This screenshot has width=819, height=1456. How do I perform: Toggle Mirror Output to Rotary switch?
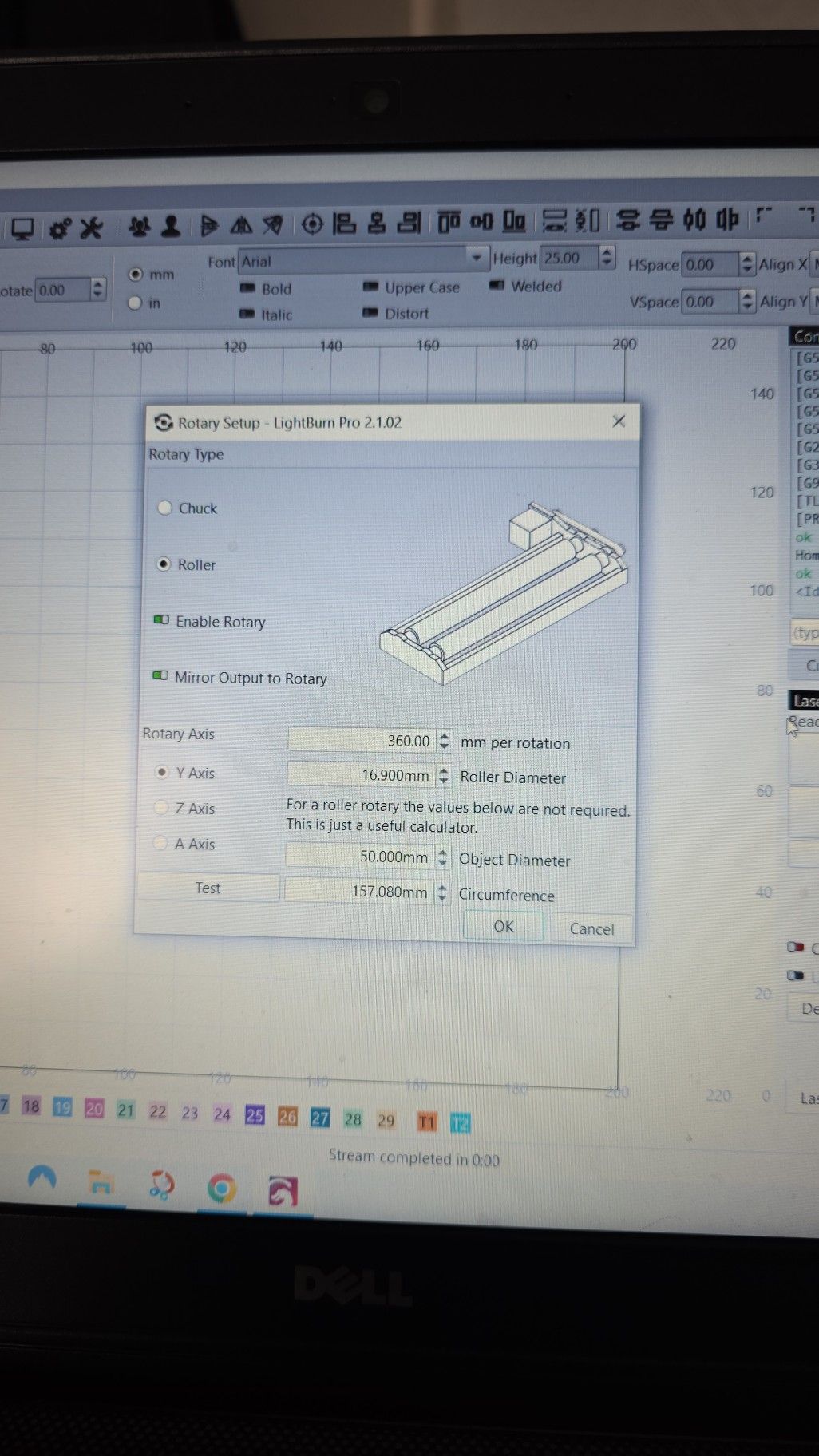pos(160,676)
